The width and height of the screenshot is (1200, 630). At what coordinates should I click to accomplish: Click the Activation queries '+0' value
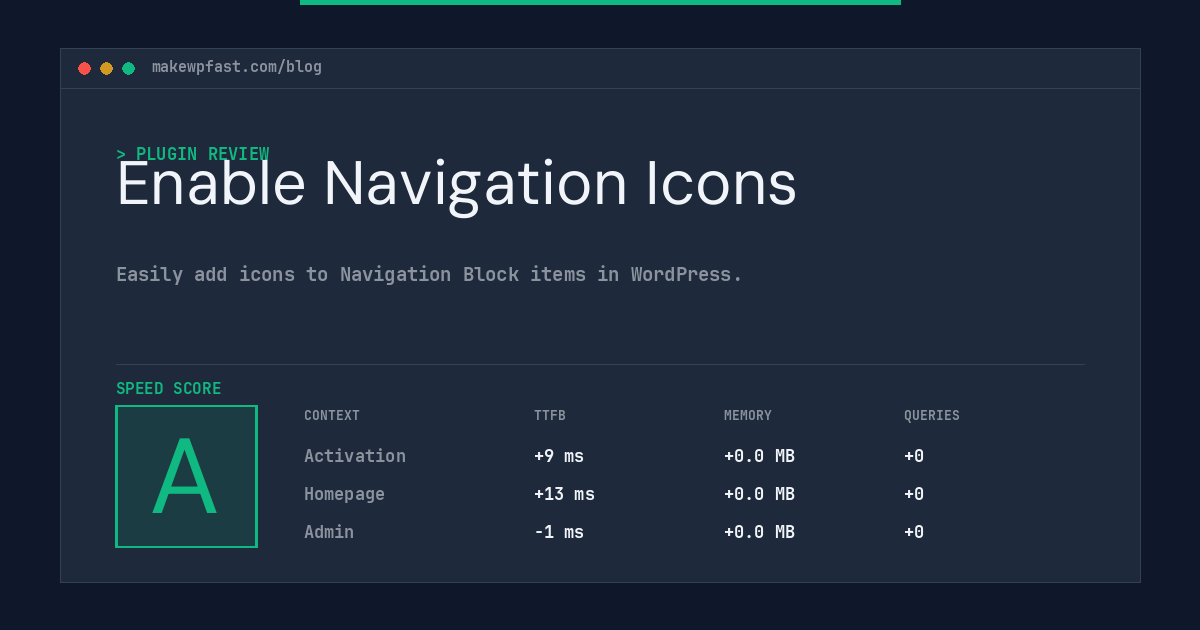pos(914,456)
